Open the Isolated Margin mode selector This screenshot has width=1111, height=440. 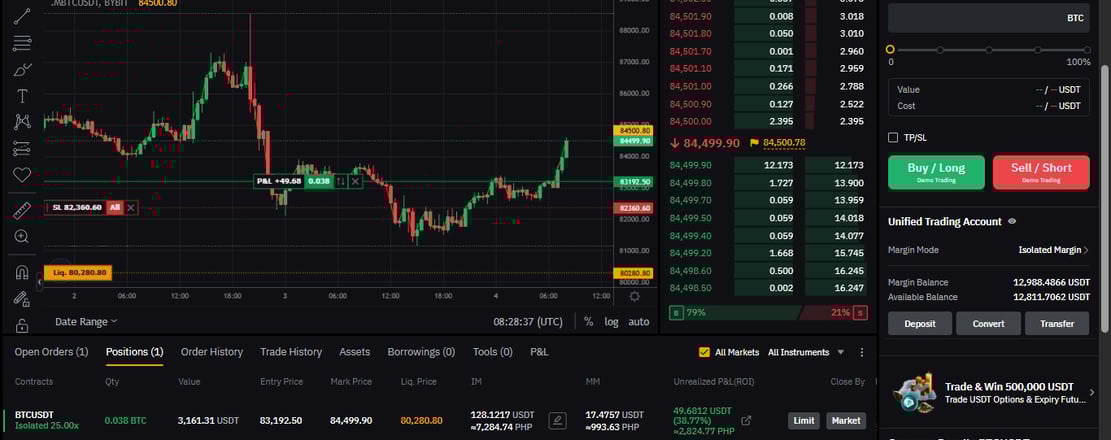click(1054, 250)
